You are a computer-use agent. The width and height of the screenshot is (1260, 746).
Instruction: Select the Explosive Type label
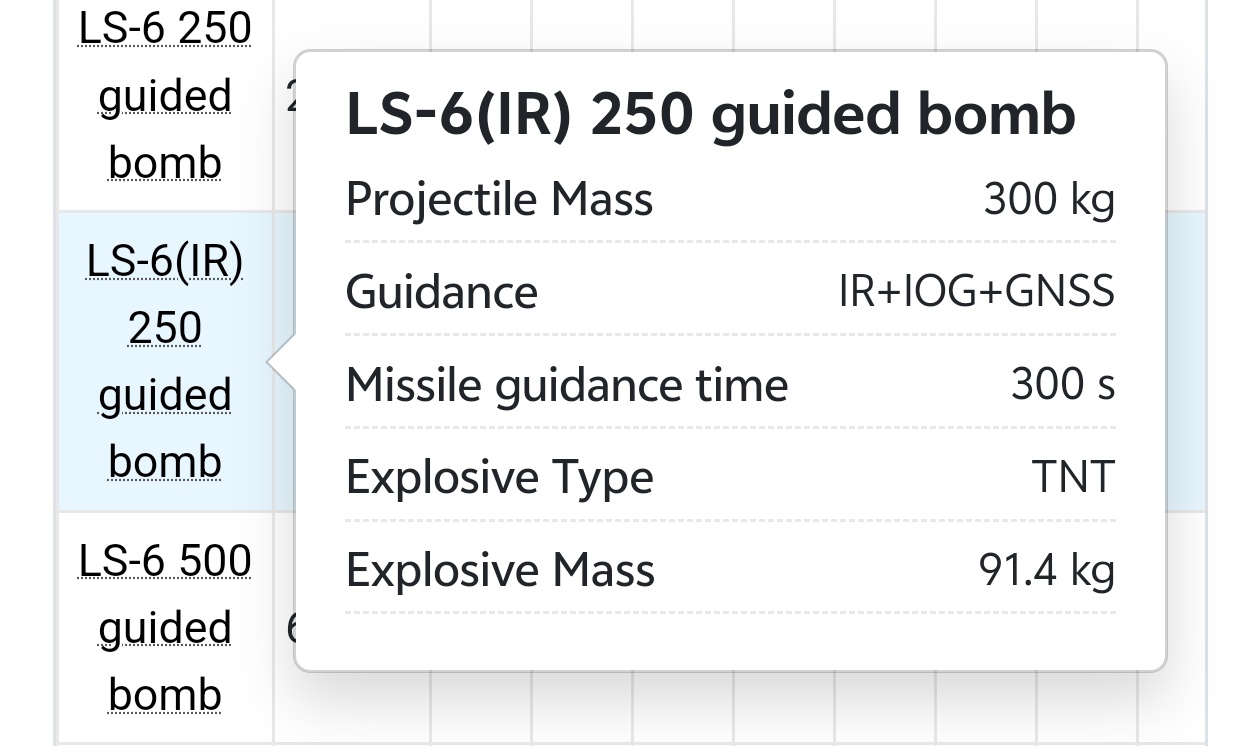pos(499,478)
